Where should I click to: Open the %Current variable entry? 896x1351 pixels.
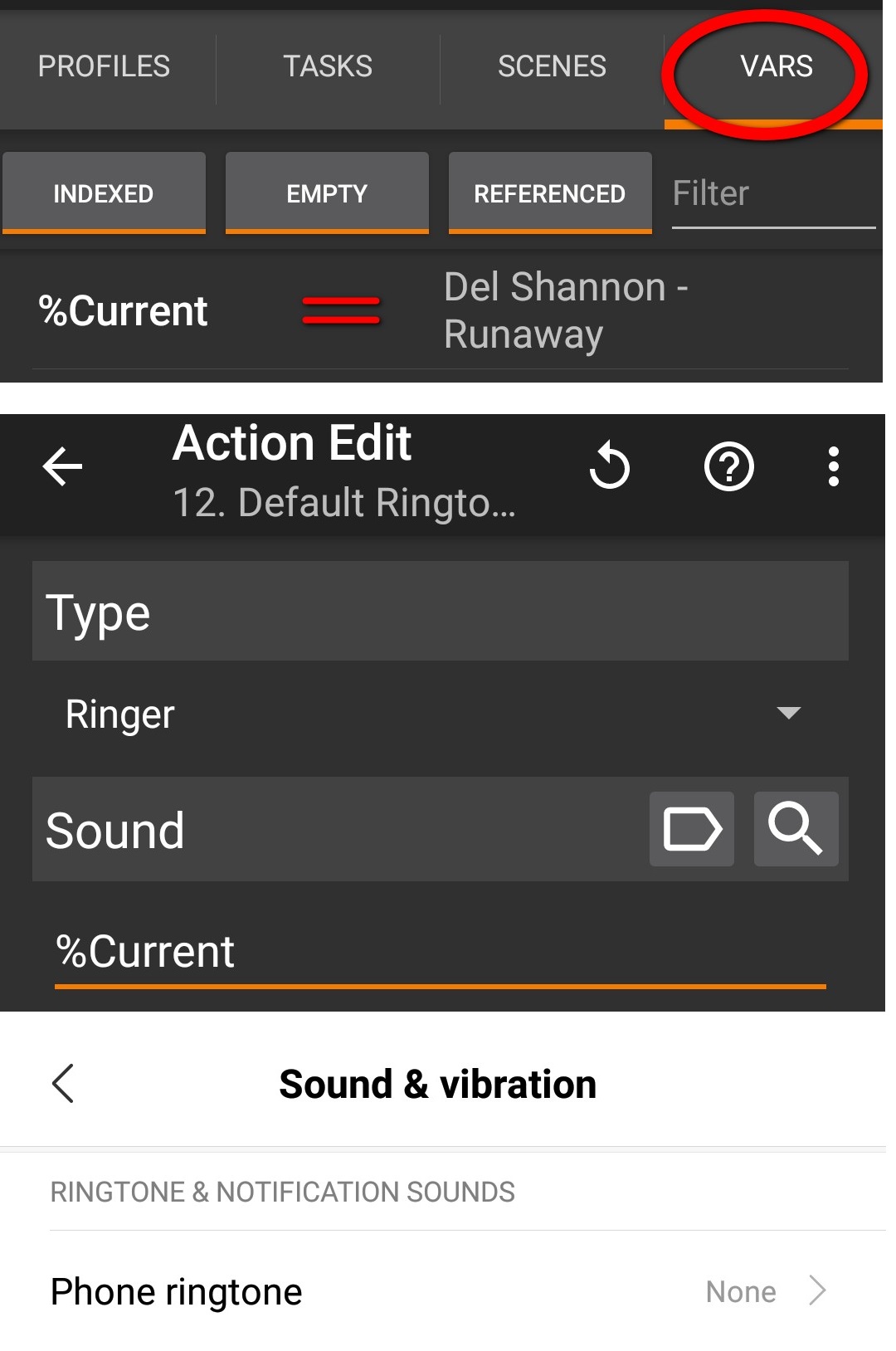pyautogui.click(x=124, y=312)
